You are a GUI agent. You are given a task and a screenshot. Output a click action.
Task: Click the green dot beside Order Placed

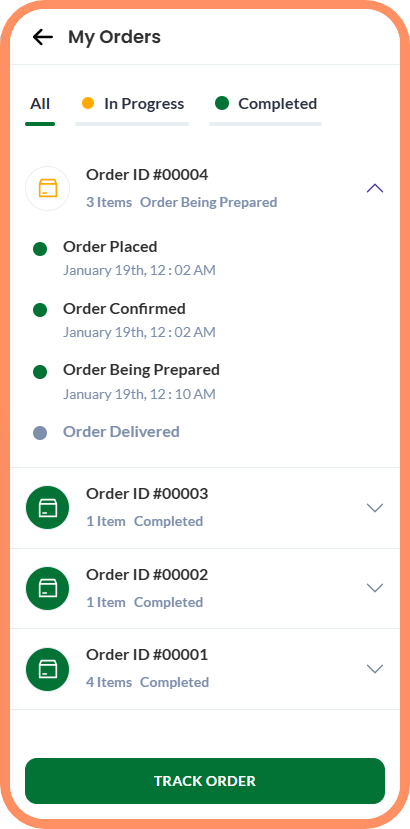coord(40,248)
